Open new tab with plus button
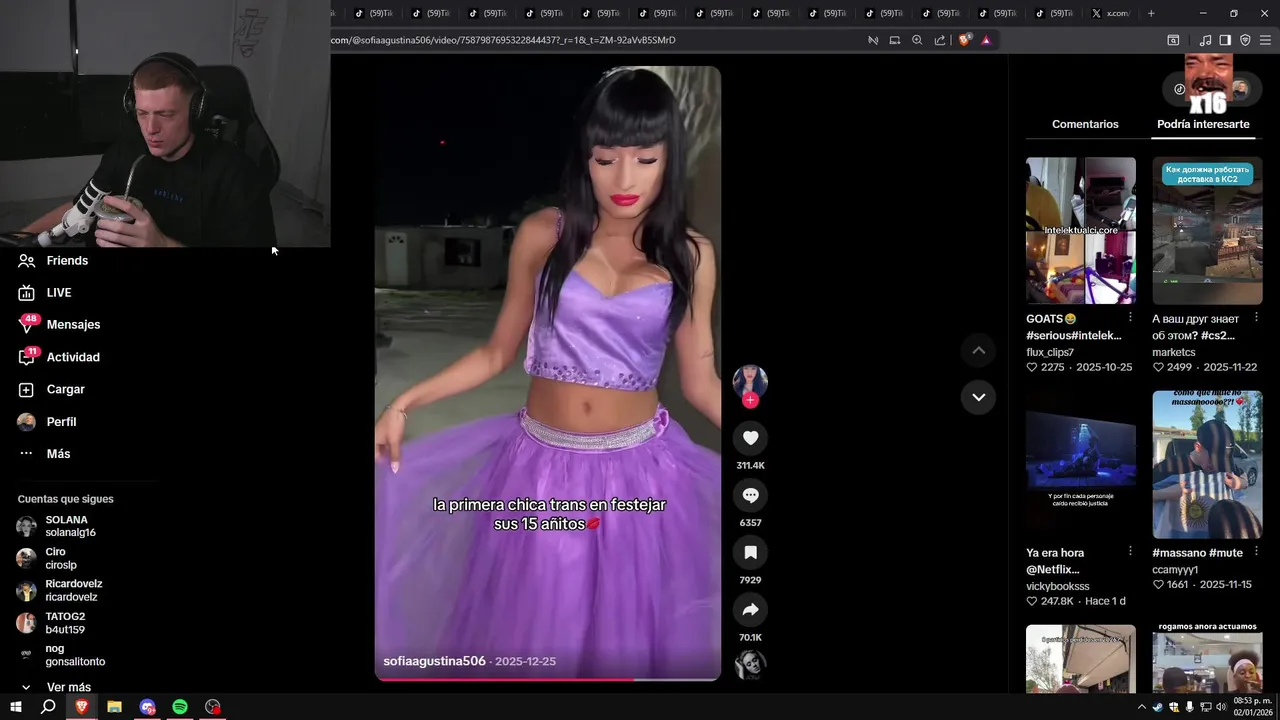The height and width of the screenshot is (720, 1280). [1151, 13]
